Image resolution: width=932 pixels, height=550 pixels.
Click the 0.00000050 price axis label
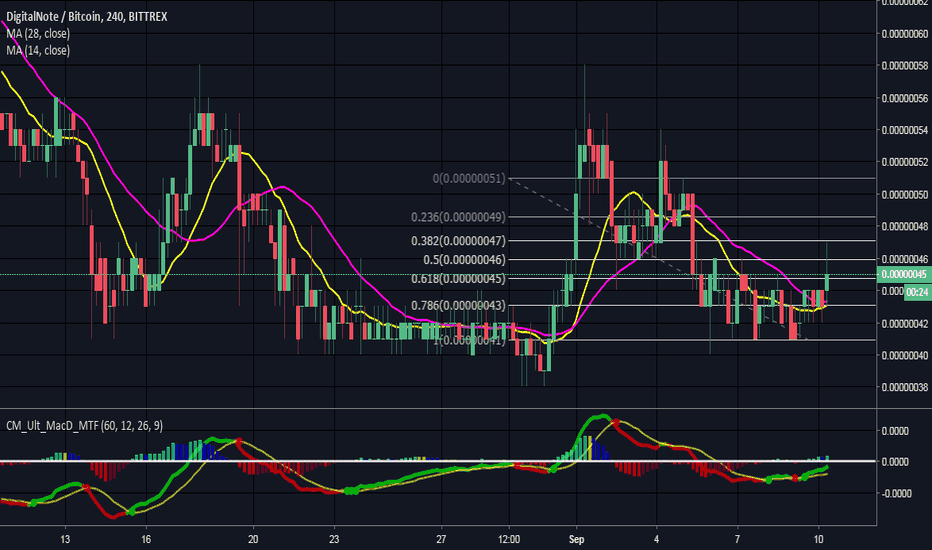pos(905,194)
